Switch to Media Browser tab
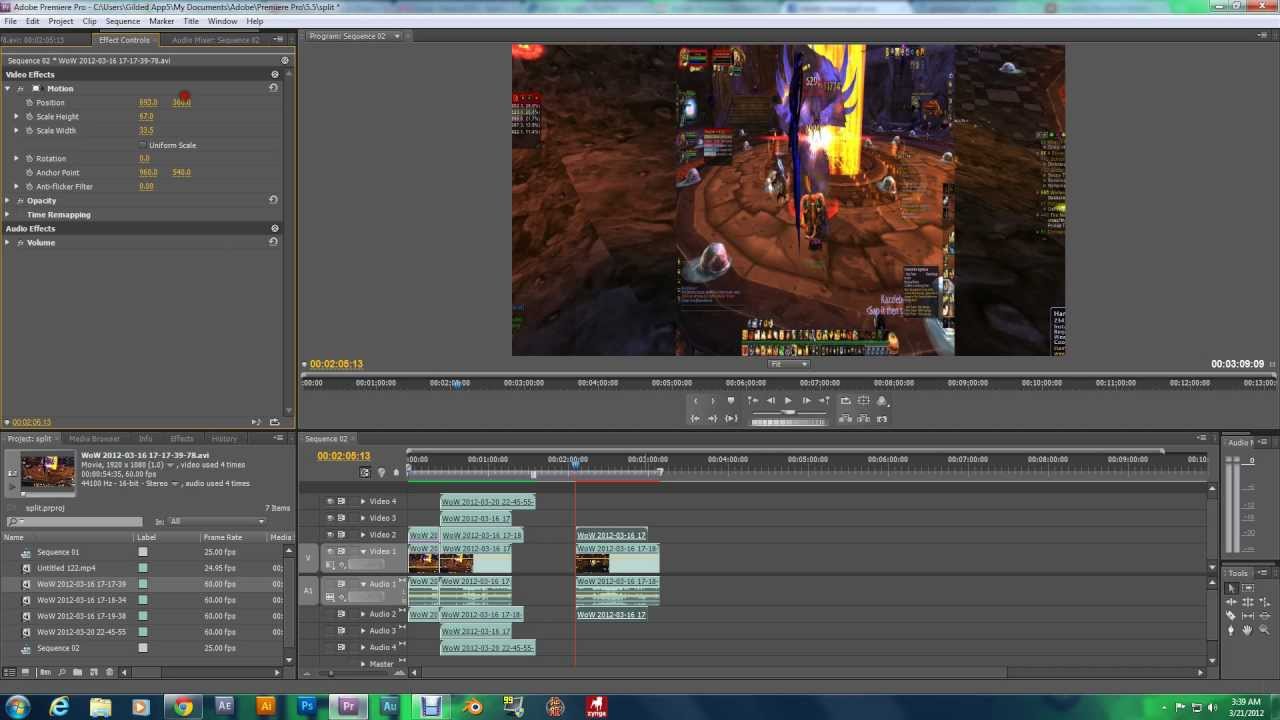1280x720 pixels. click(94, 438)
